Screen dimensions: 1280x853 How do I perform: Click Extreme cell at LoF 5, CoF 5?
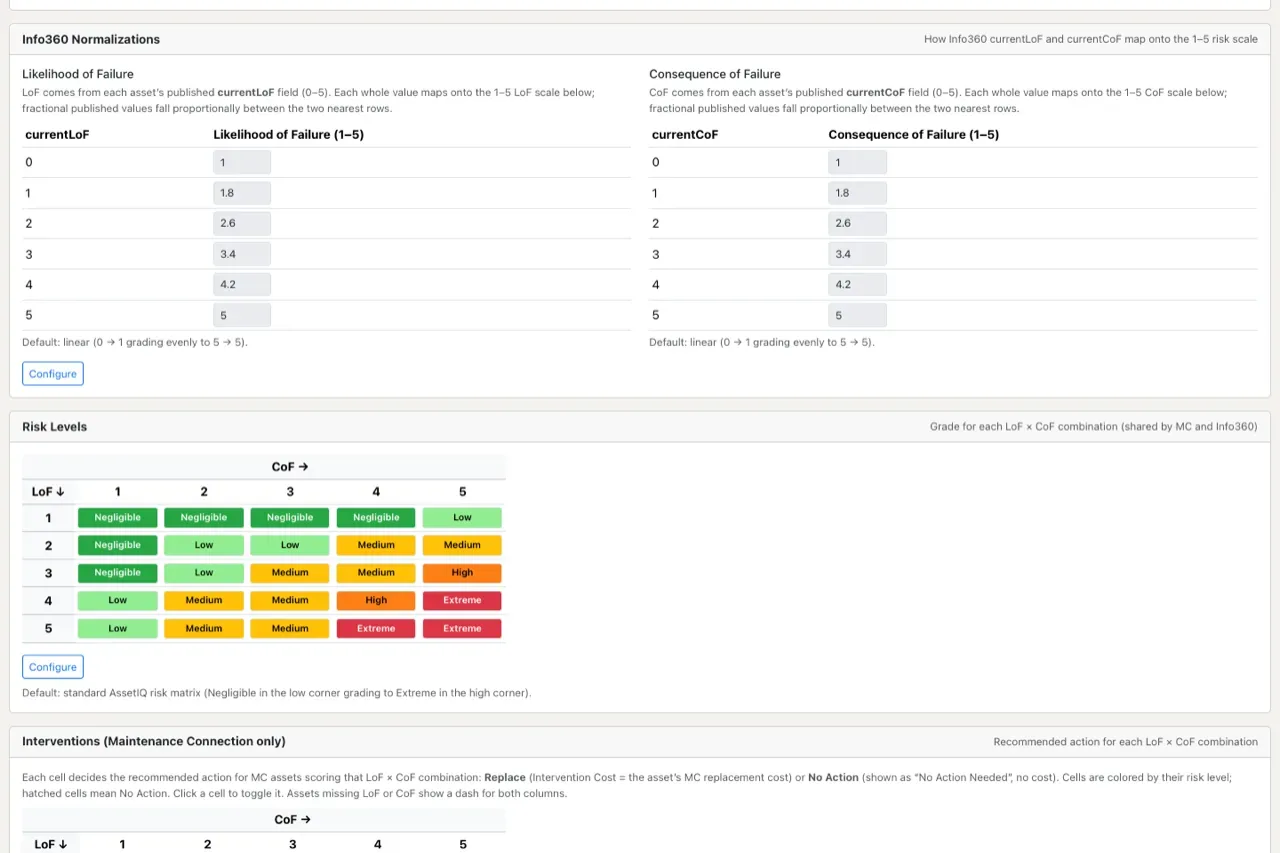tap(462, 629)
